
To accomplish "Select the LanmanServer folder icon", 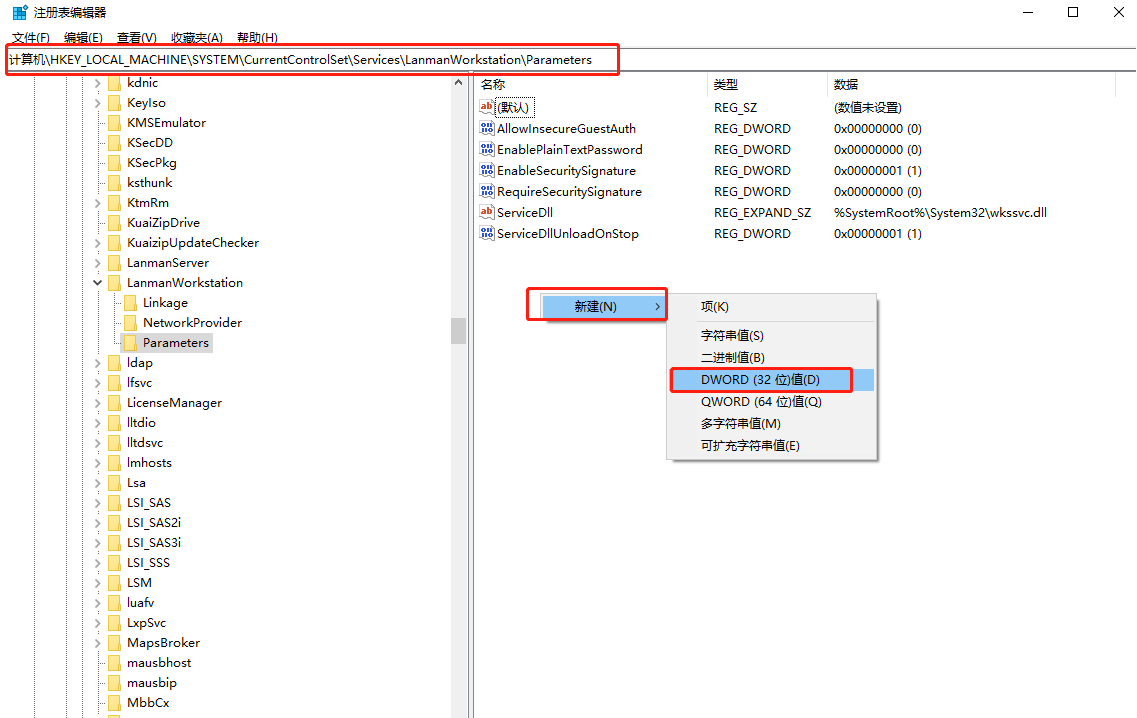I will [x=114, y=262].
